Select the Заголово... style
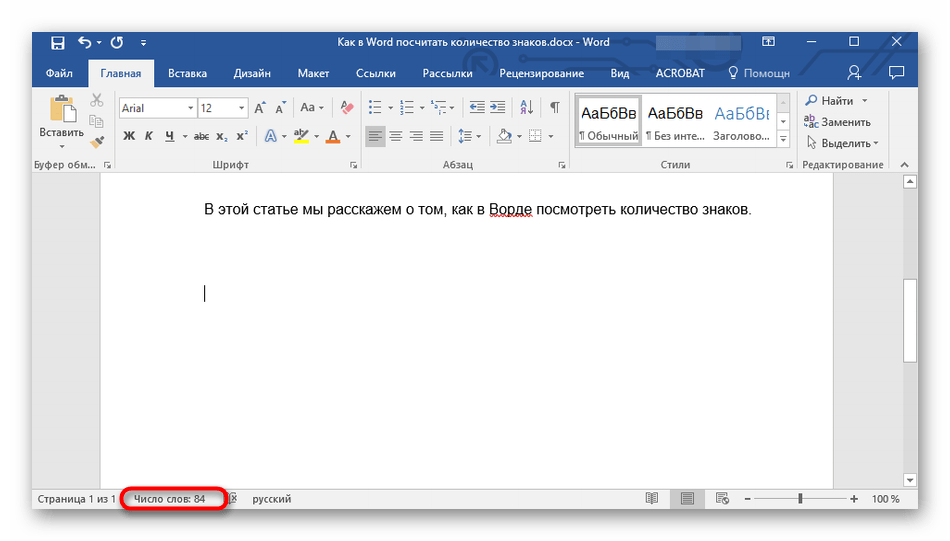Screen dimensions: 950x541 click(x=742, y=122)
